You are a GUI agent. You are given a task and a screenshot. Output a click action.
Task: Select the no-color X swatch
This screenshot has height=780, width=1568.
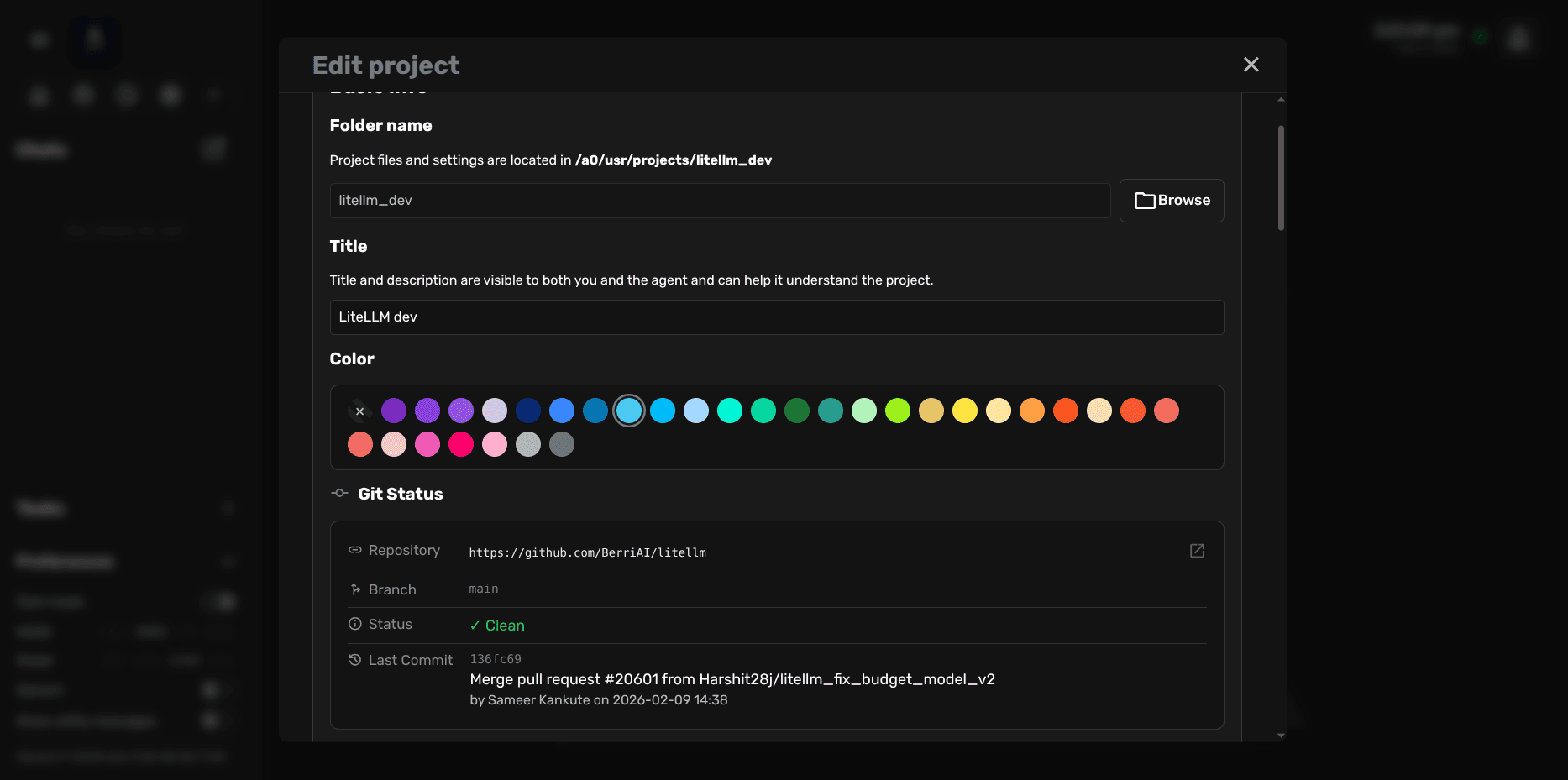pos(359,411)
